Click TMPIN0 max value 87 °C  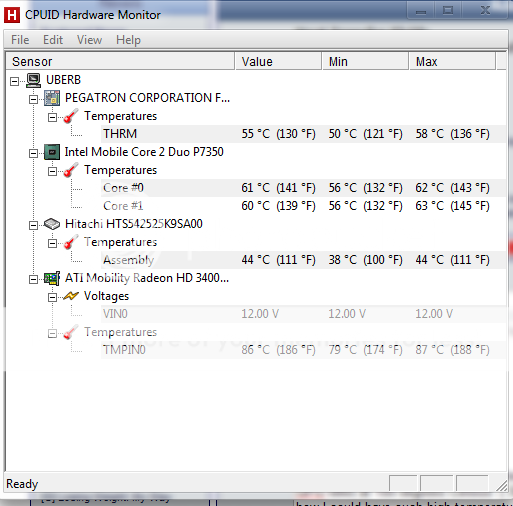tap(452, 350)
